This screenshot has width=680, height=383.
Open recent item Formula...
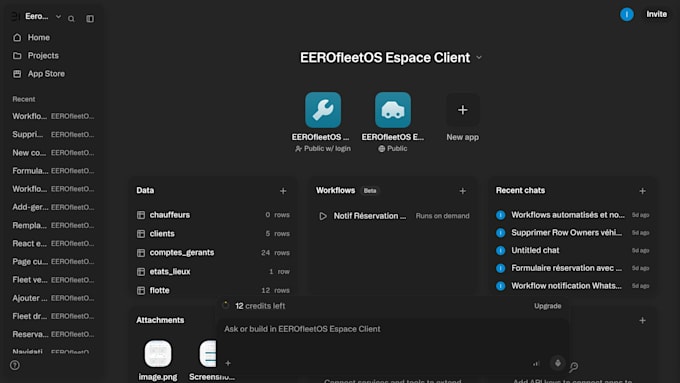point(53,171)
